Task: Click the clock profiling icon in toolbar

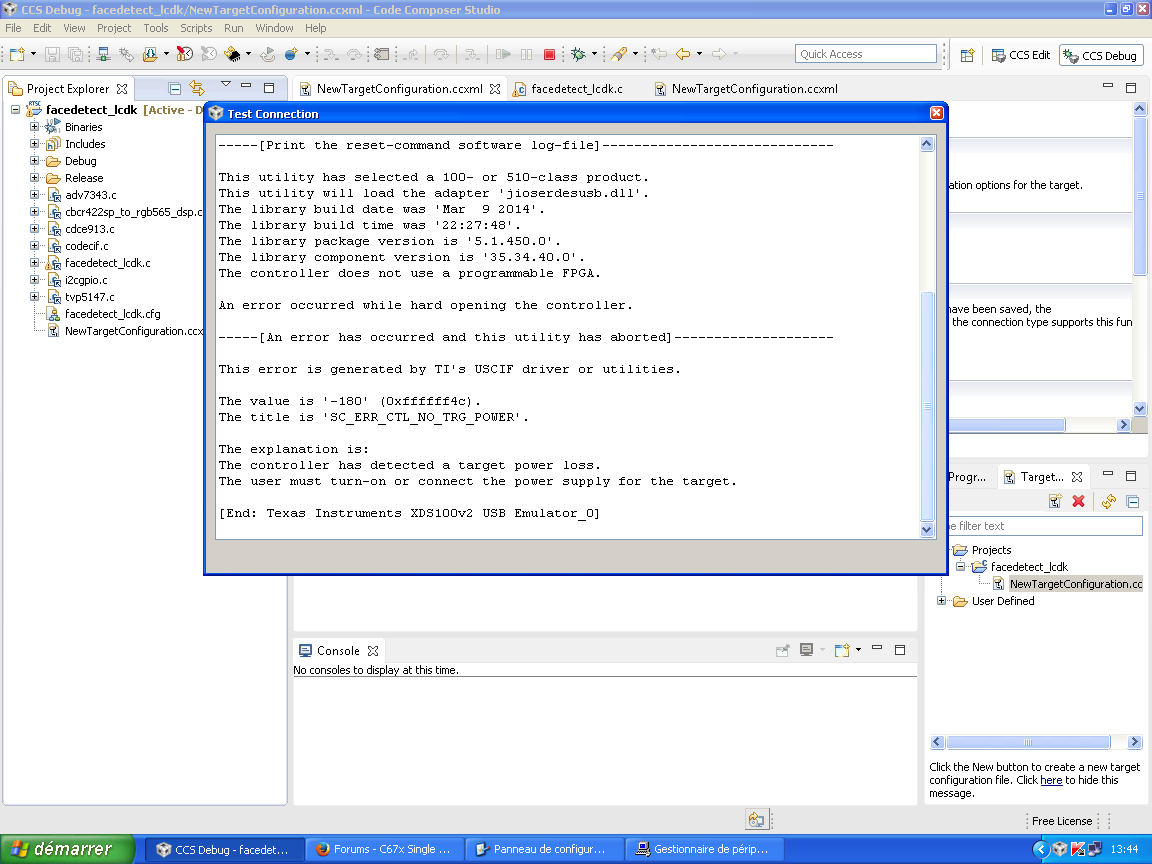Action: tap(184, 54)
